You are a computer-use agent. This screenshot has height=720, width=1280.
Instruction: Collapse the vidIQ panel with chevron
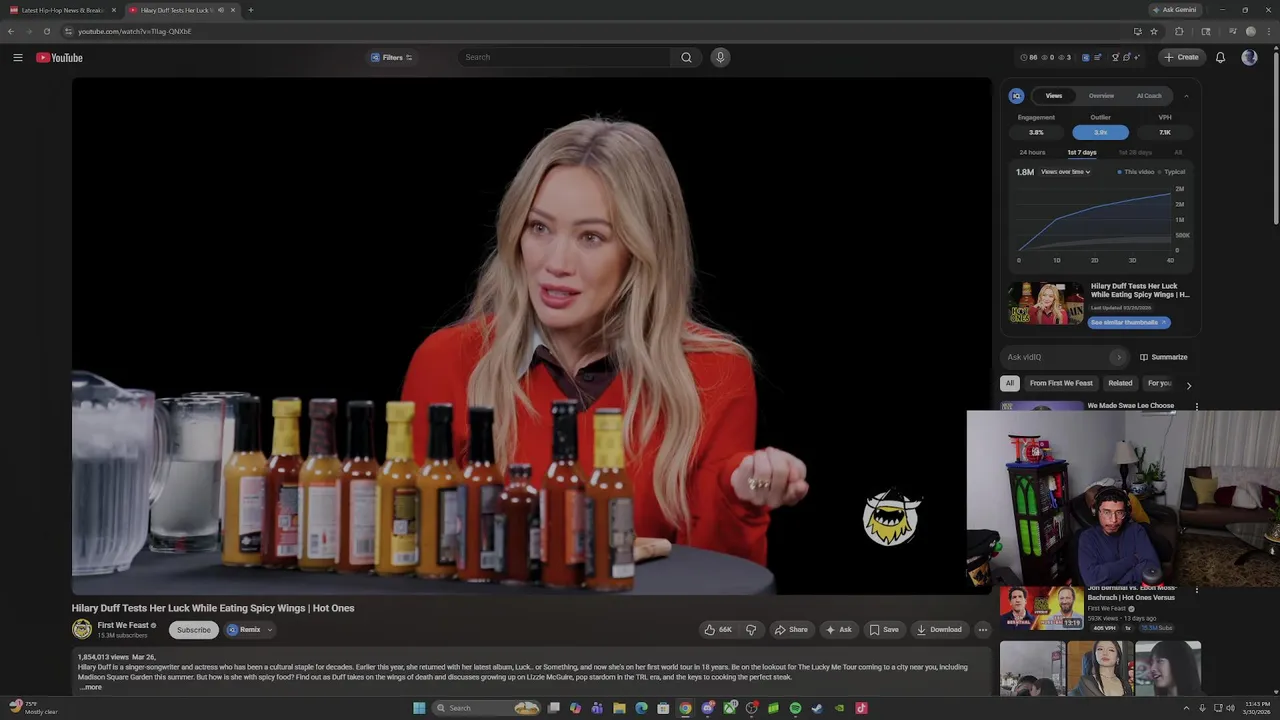tap(1186, 96)
